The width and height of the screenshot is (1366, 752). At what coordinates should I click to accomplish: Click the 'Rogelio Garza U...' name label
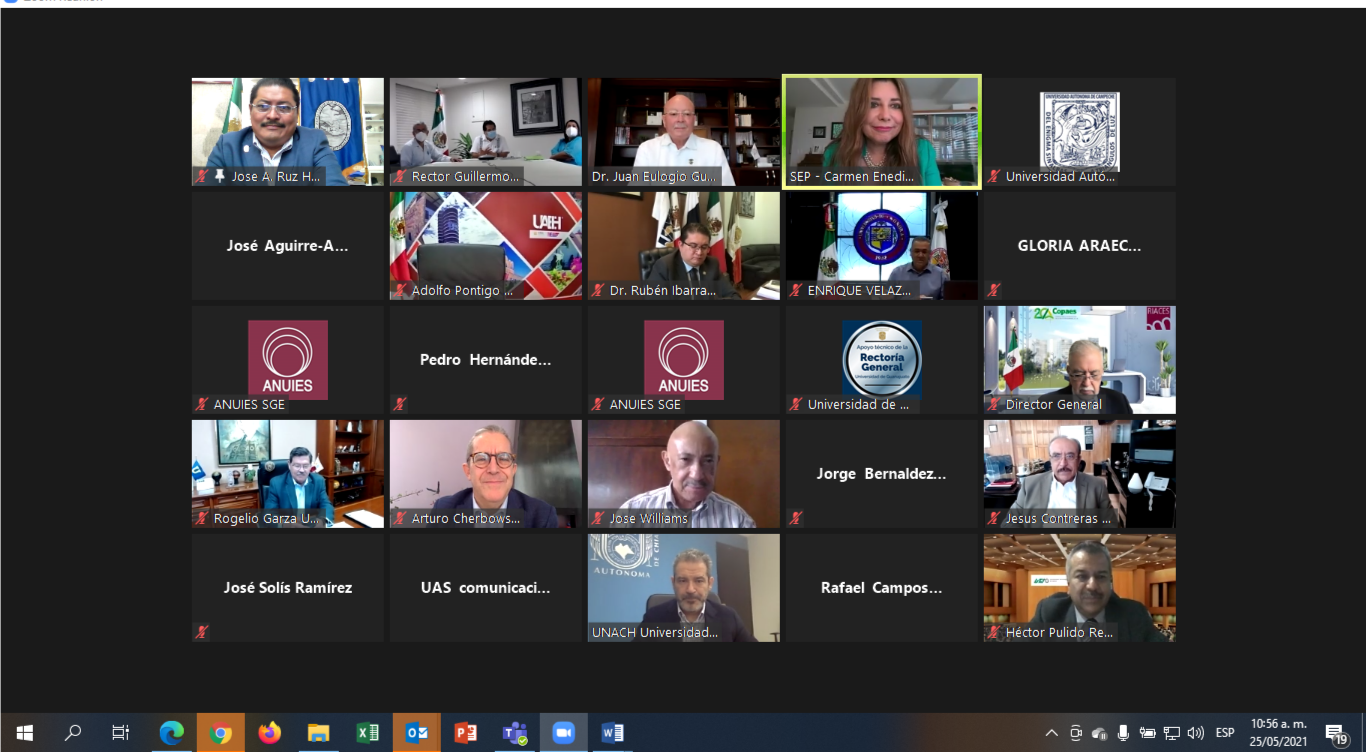pyautogui.click(x=267, y=519)
